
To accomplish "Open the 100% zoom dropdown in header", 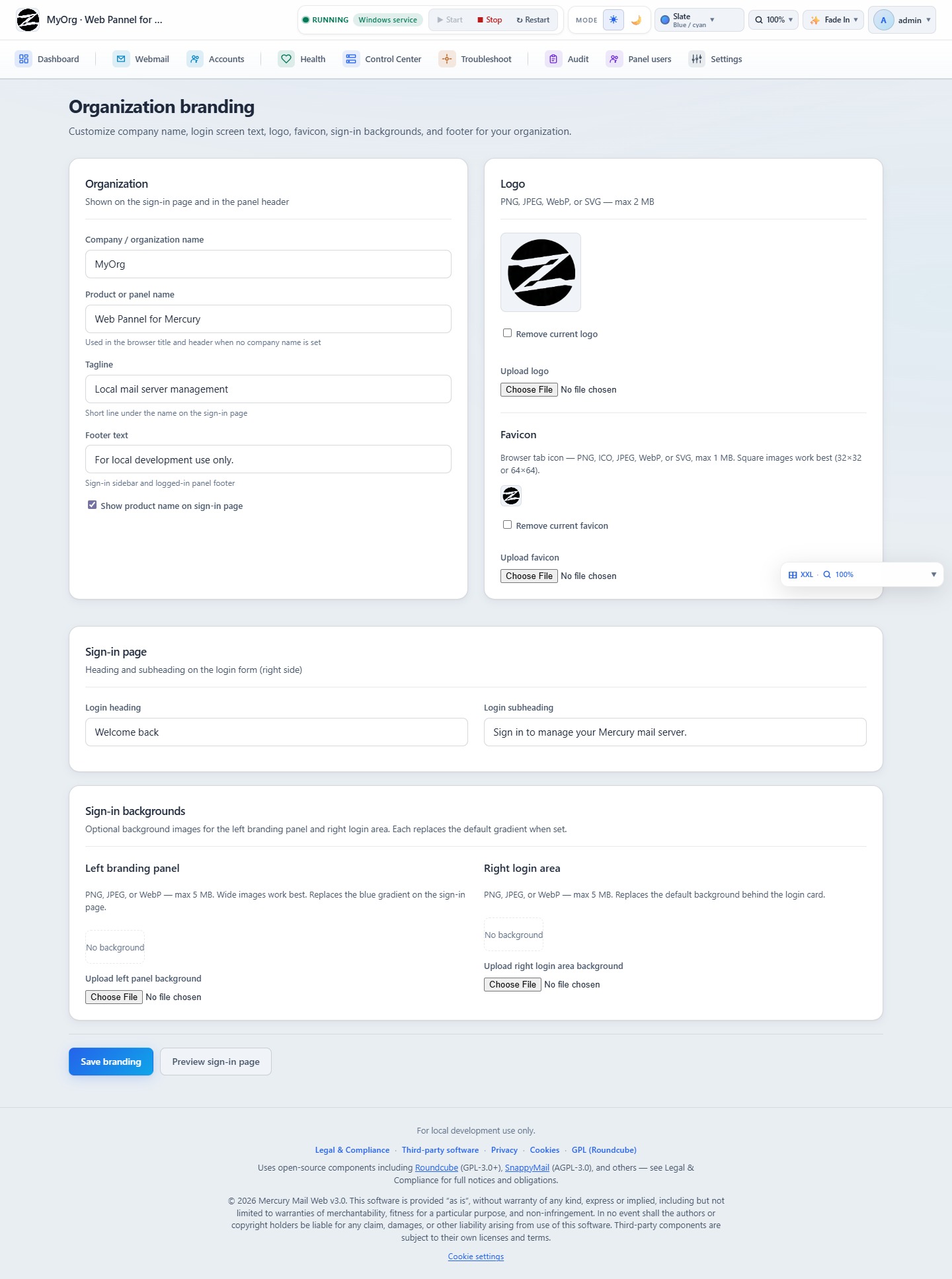I will pos(773,20).
